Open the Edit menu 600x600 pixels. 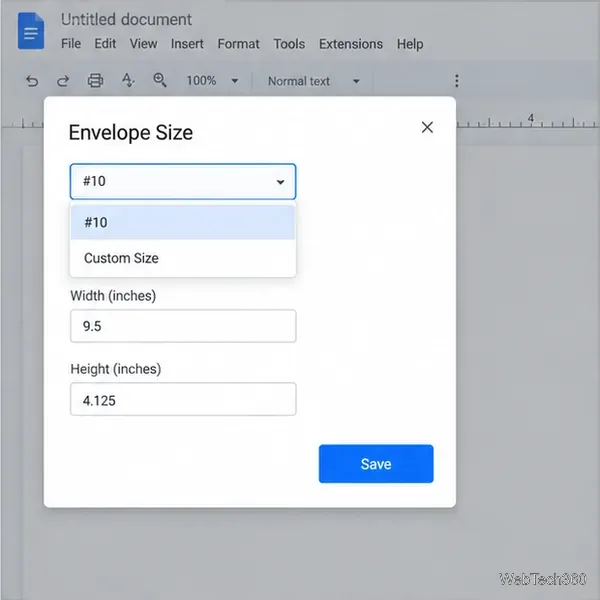(x=105, y=44)
